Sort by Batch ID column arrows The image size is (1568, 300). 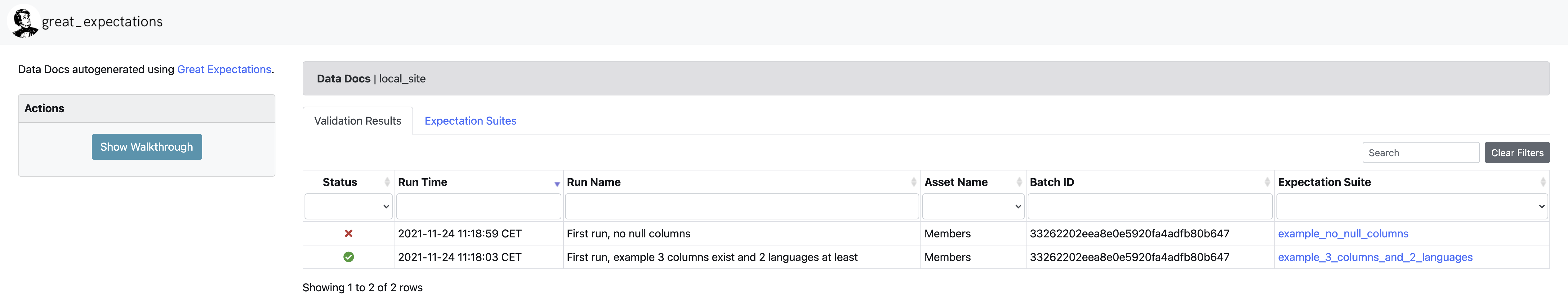[1267, 182]
